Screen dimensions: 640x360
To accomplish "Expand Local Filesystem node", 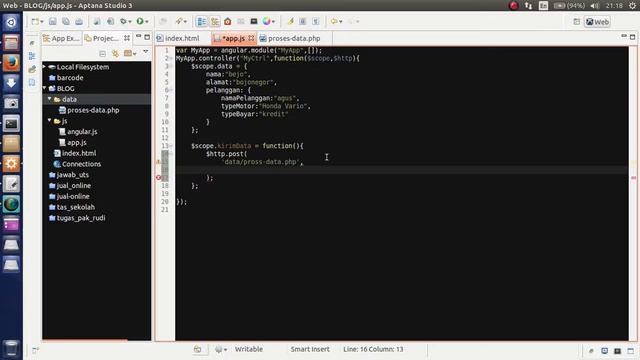I will (44, 67).
